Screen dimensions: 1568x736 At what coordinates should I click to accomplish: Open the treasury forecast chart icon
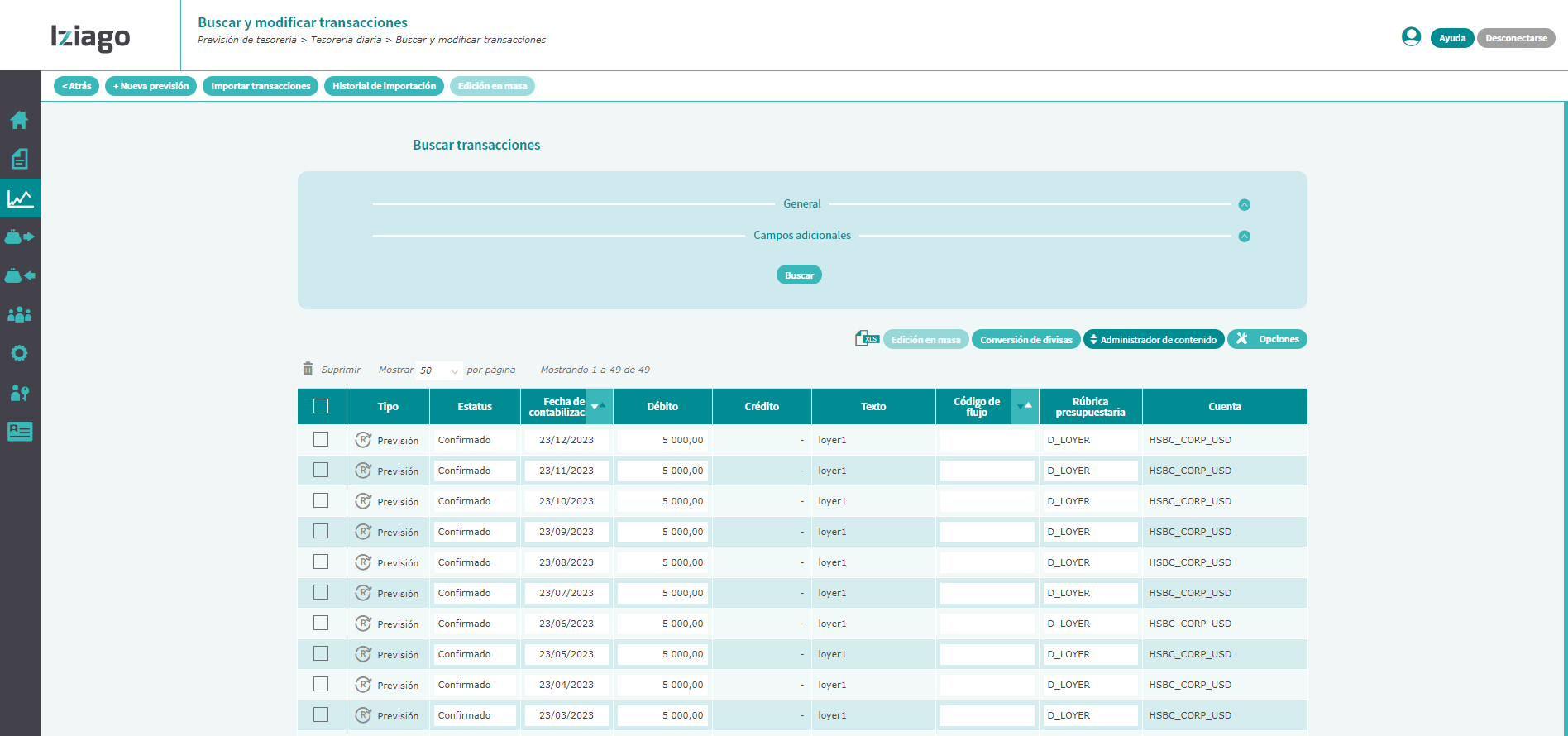point(20,198)
